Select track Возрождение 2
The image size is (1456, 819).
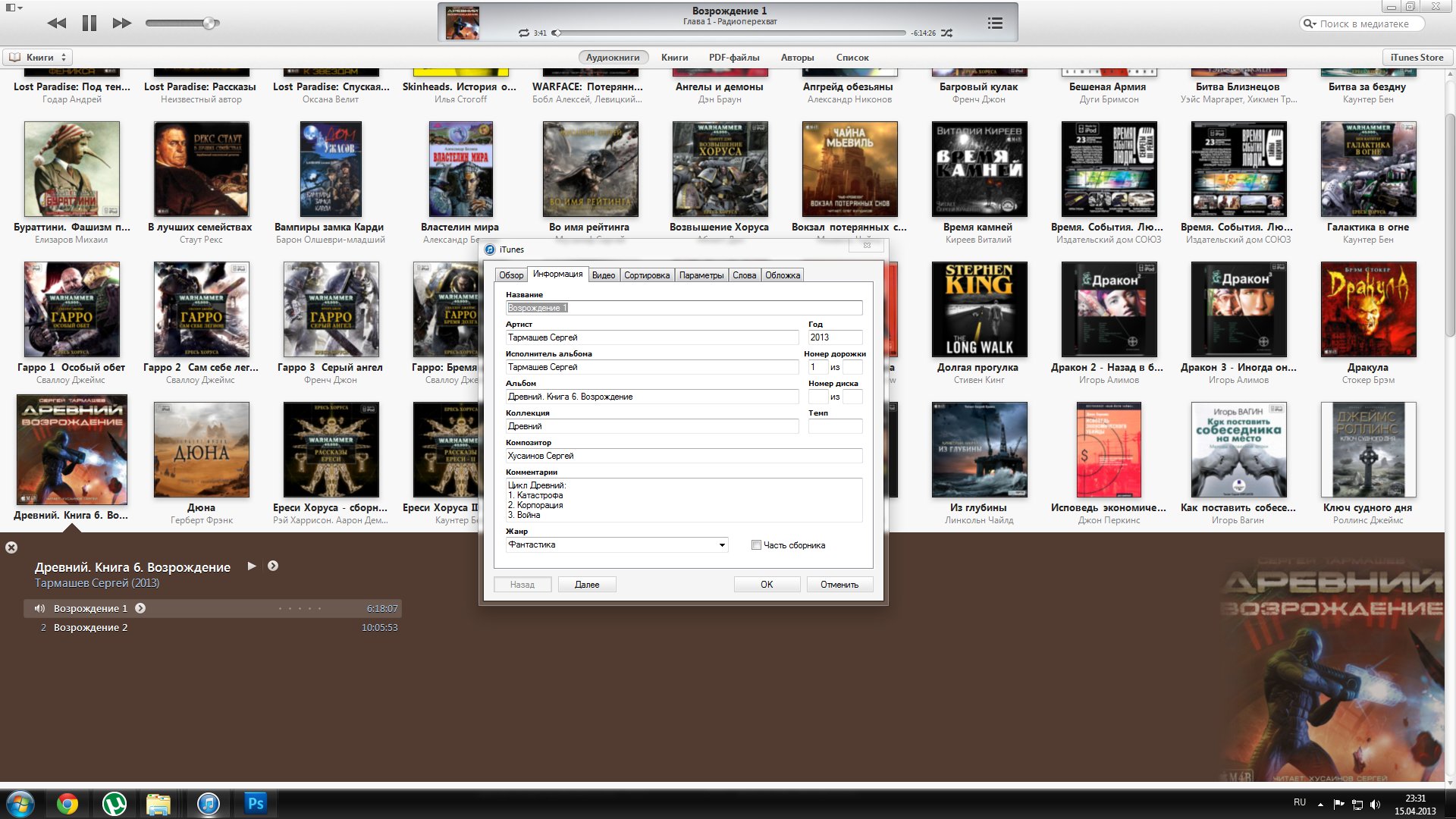212,628
